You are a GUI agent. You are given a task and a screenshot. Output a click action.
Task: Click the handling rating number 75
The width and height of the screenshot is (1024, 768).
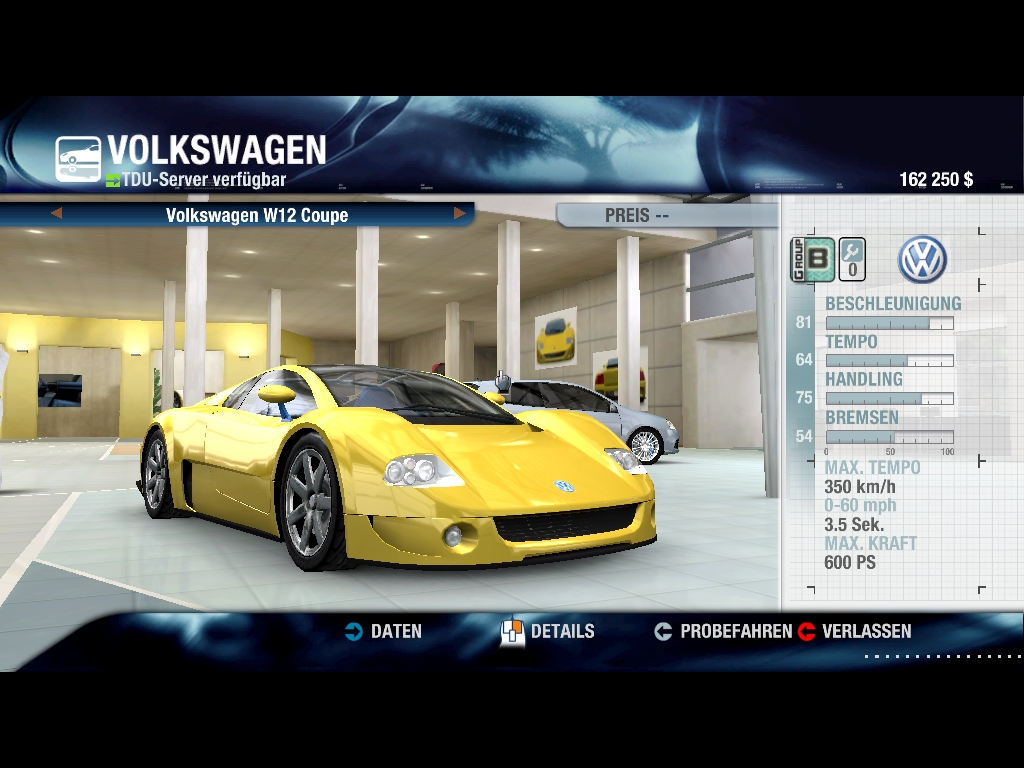(x=803, y=398)
